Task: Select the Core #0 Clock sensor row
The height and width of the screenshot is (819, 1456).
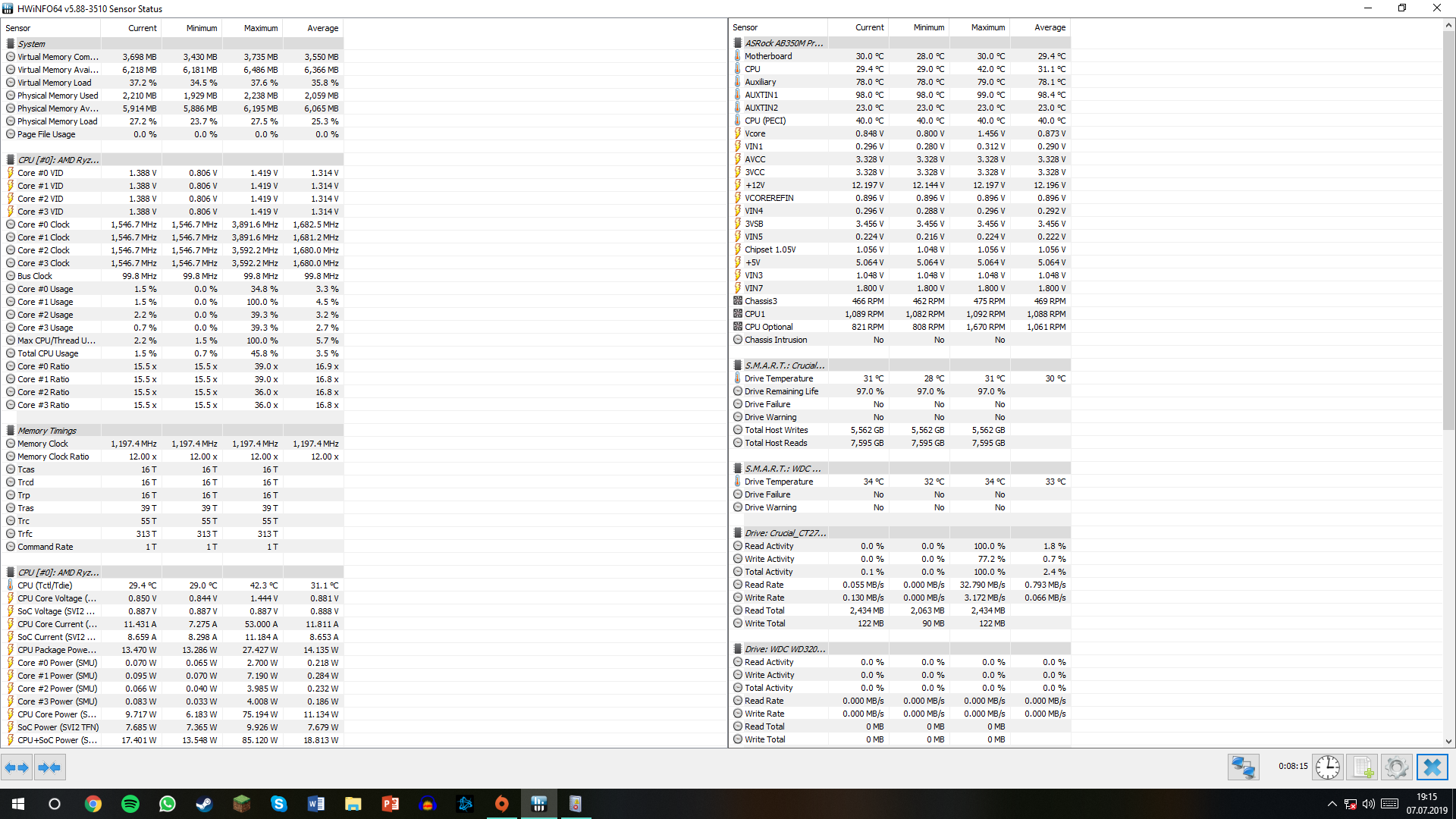Action: [x=43, y=224]
